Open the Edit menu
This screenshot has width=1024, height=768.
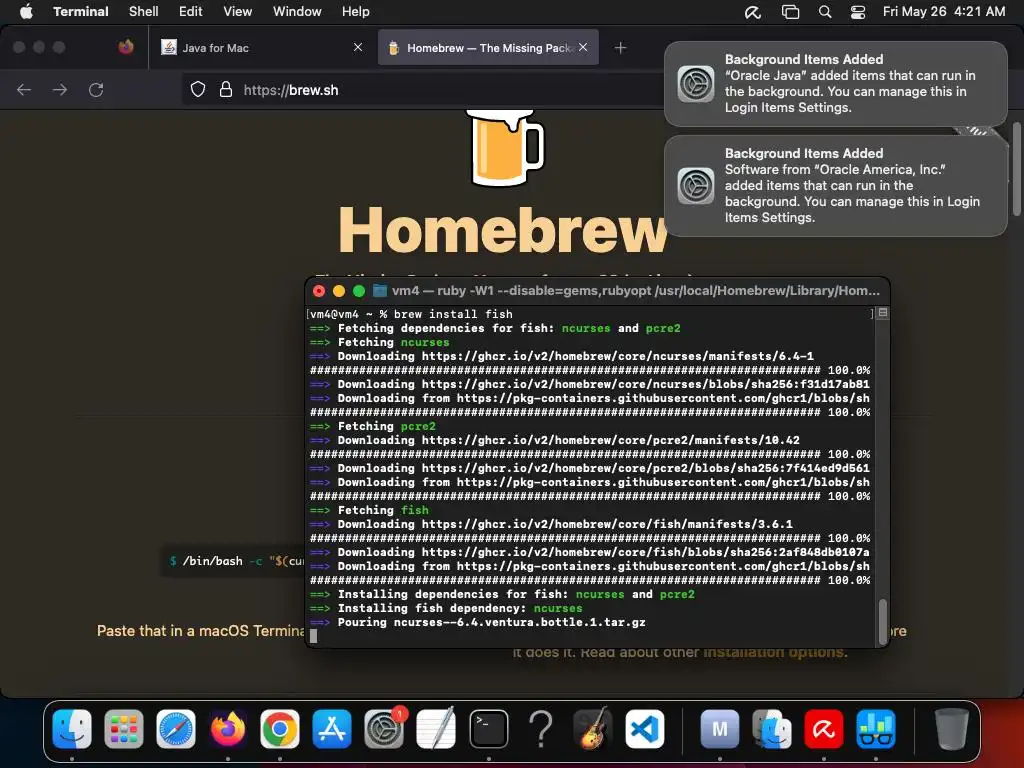point(191,12)
